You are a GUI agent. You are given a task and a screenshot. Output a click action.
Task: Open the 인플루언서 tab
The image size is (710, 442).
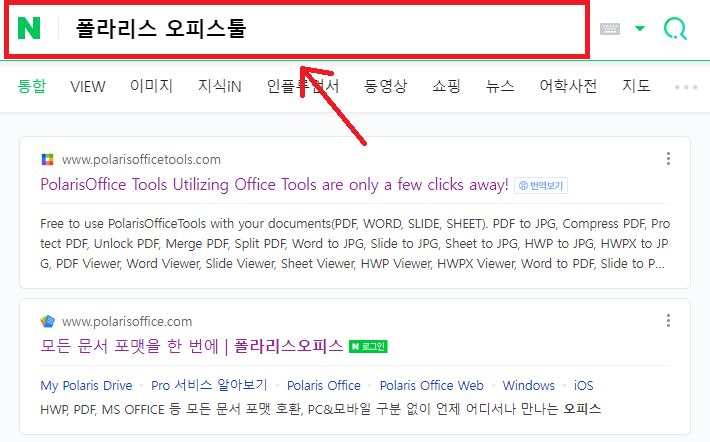[x=302, y=86]
